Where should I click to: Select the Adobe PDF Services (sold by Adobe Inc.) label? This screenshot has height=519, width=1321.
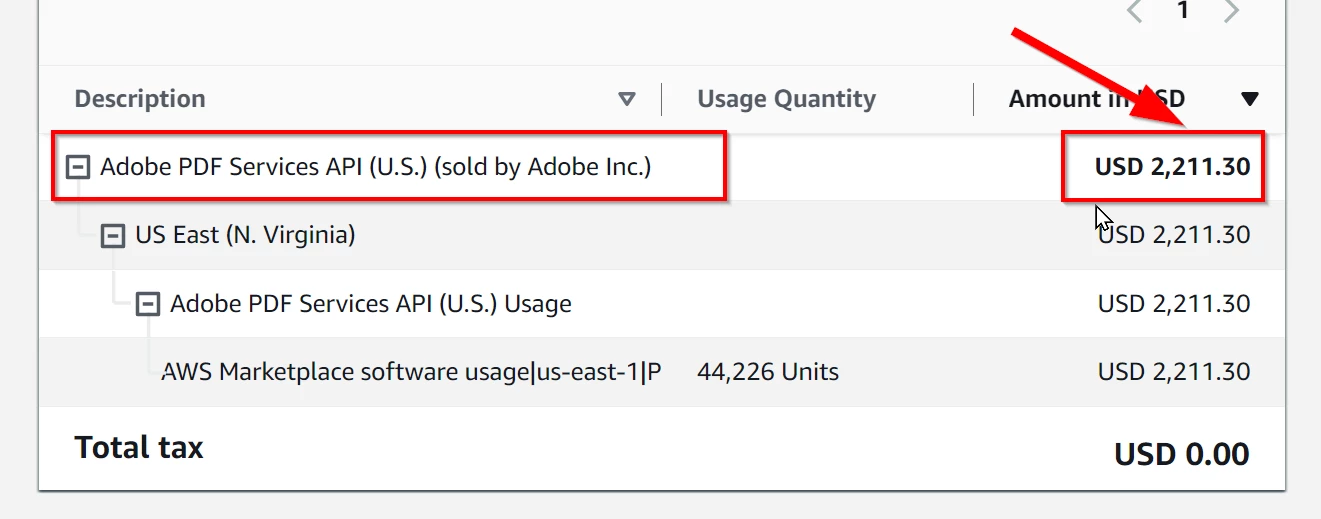(375, 166)
